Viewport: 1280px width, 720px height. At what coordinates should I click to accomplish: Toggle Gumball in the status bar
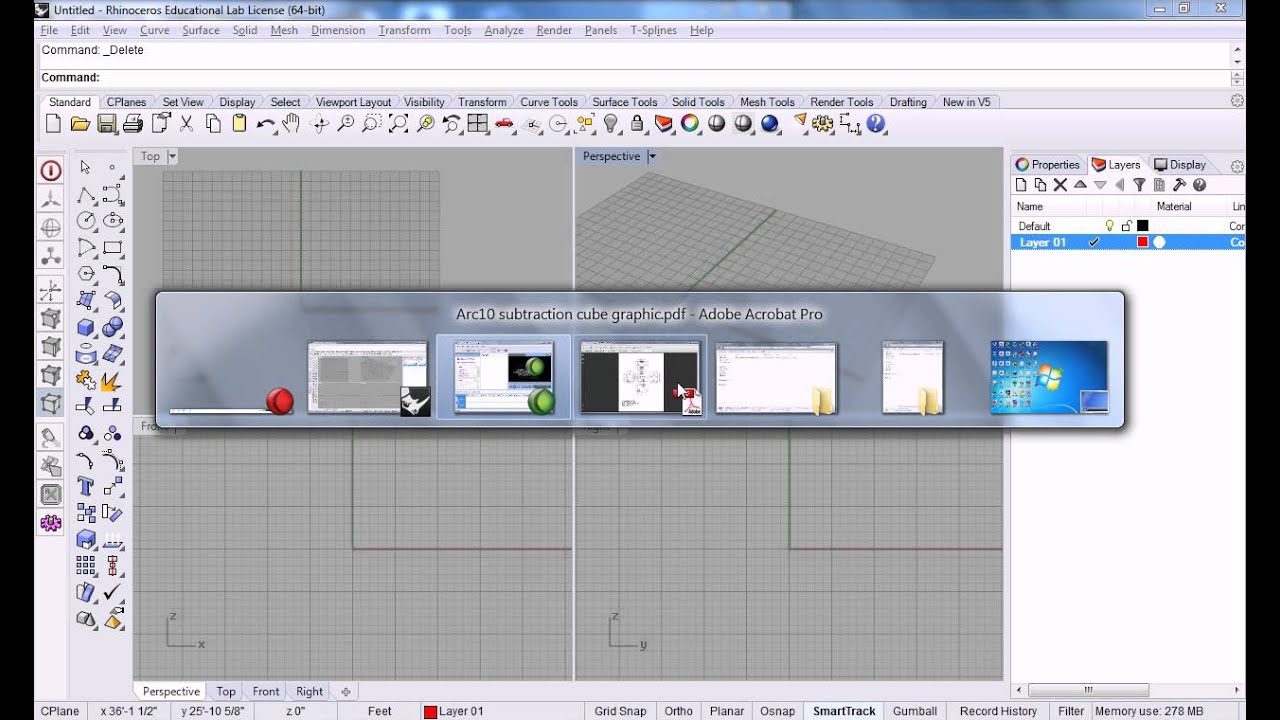coord(915,711)
